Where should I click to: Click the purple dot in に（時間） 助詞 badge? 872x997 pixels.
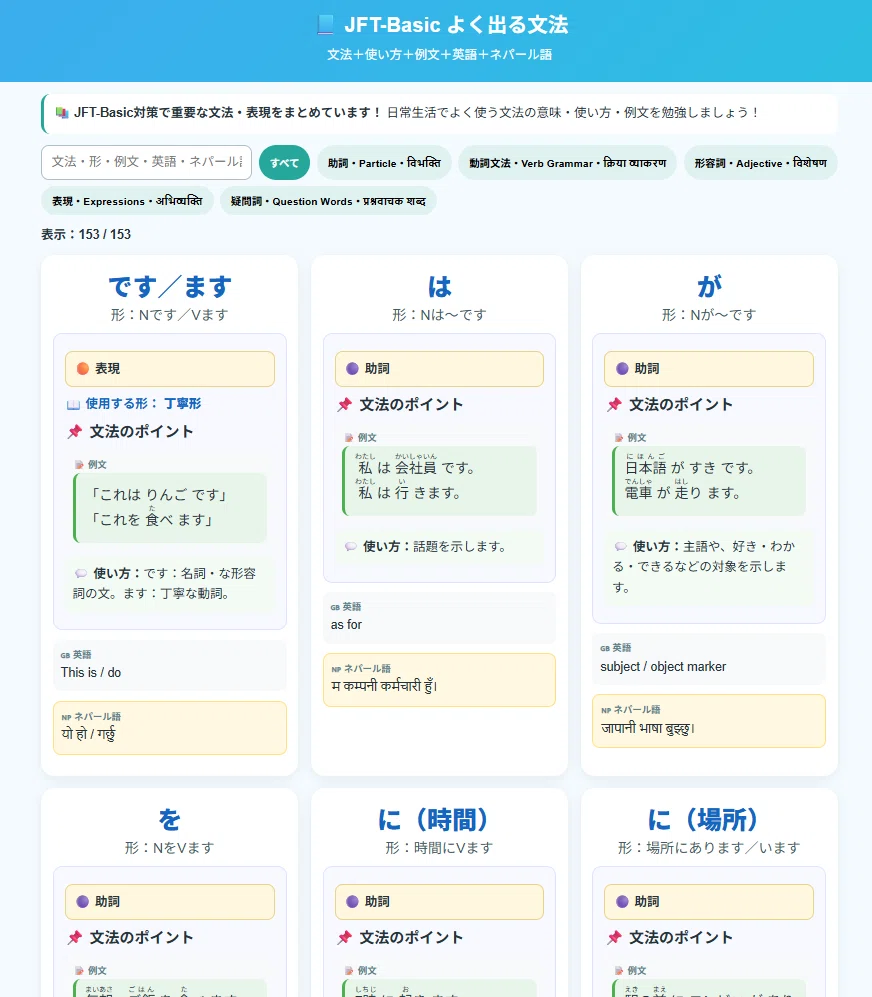pyautogui.click(x=352, y=902)
